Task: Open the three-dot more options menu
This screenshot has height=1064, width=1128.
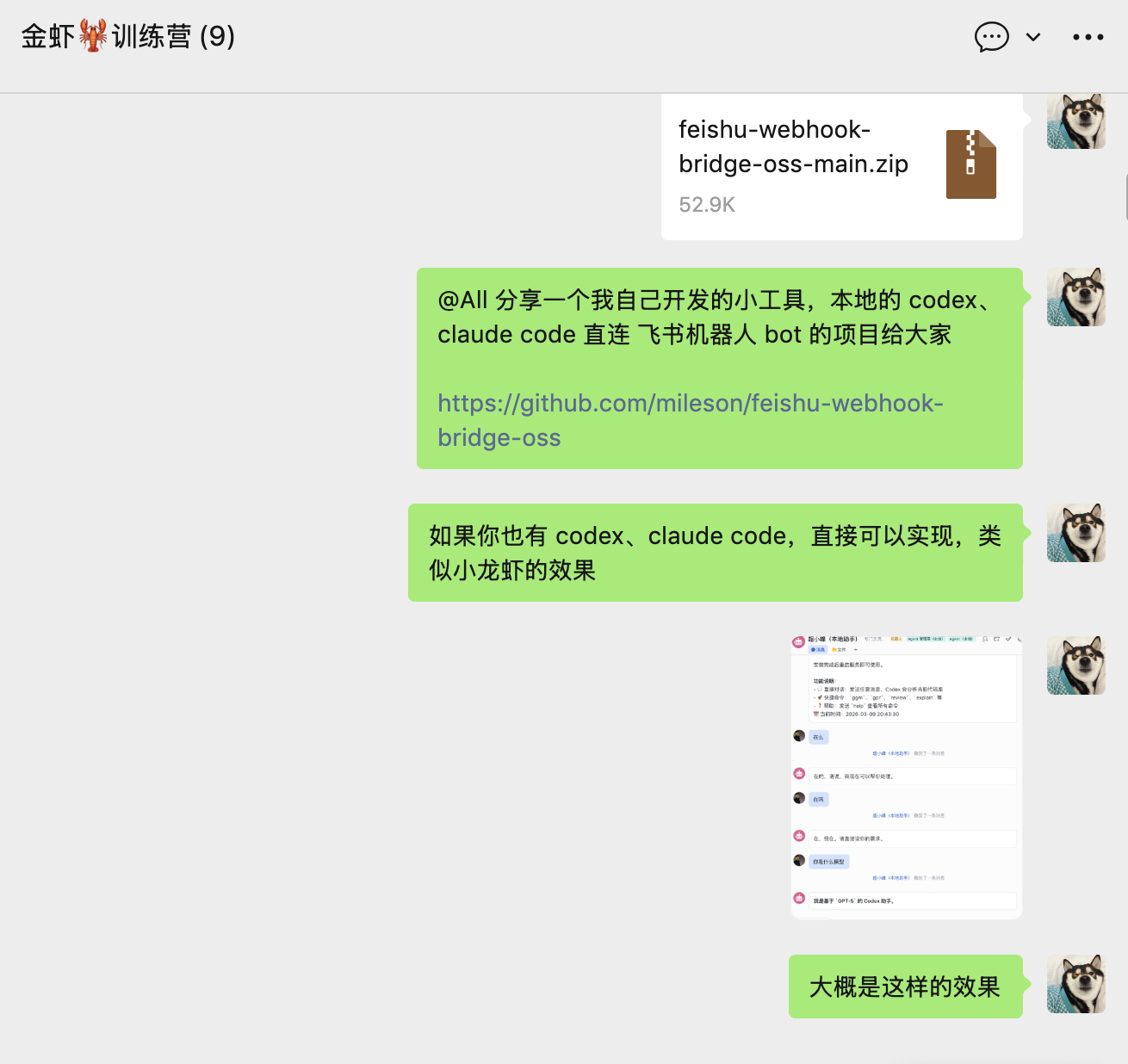Action: click(x=1088, y=37)
